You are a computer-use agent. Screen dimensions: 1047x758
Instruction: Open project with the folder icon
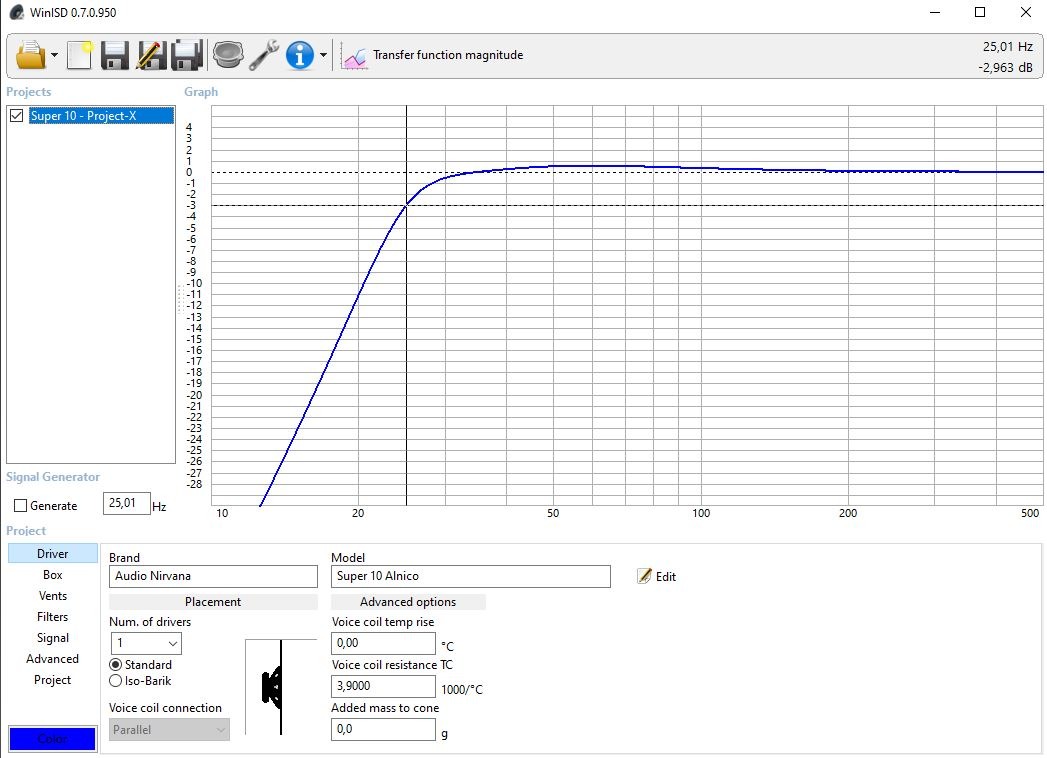pos(31,55)
